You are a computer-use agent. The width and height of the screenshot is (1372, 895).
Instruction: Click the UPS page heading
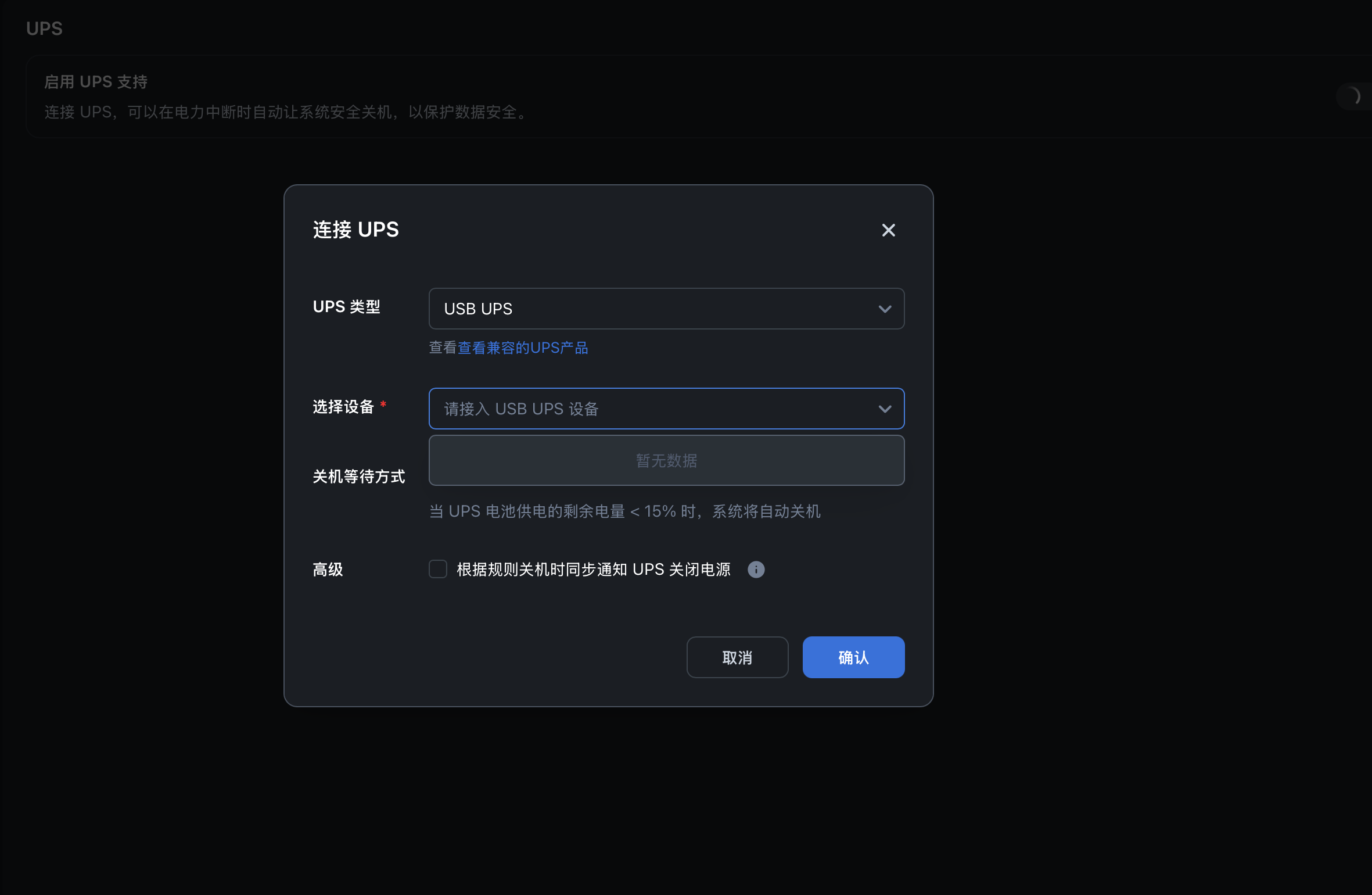(44, 28)
